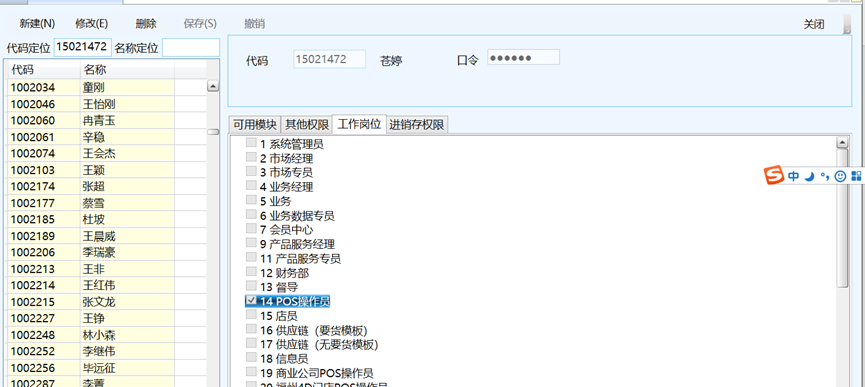Check the 13 督导 checkbox
Screen dimensions: 865x387
(251, 286)
